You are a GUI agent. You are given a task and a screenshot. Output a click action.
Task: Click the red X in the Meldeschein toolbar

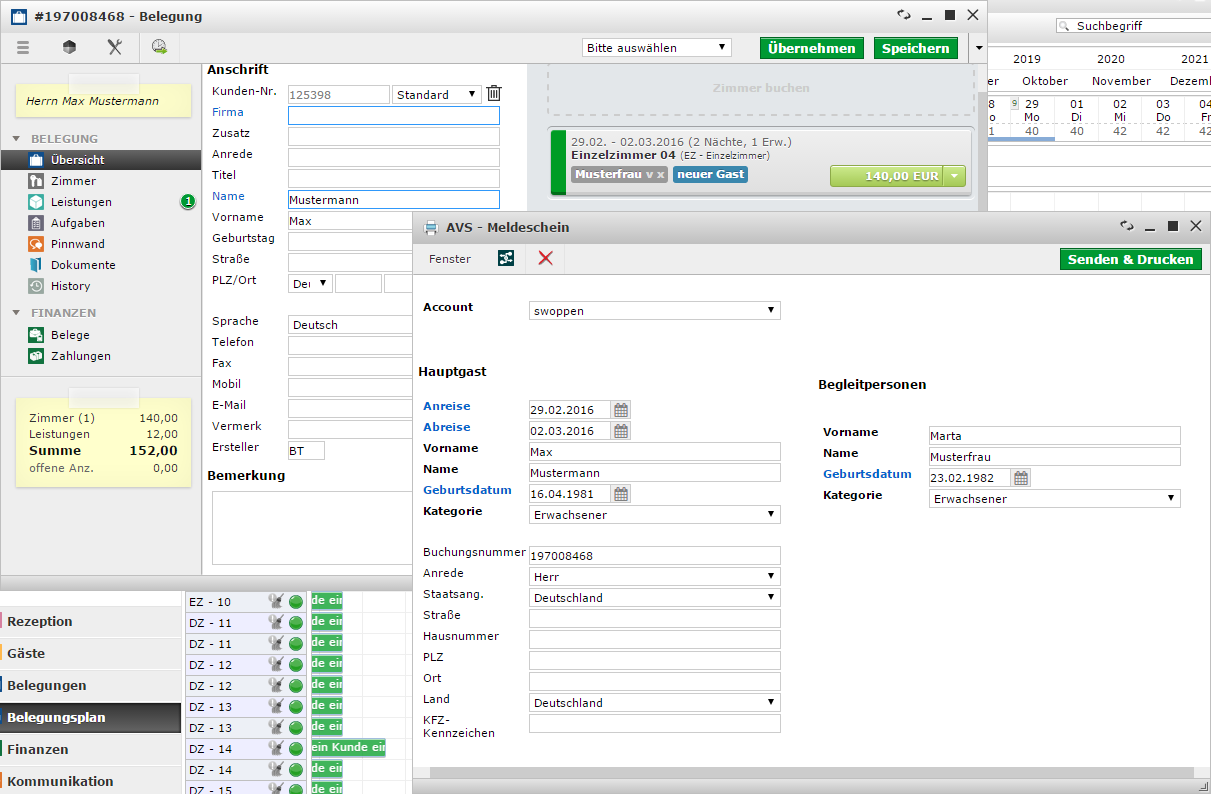[x=545, y=259]
